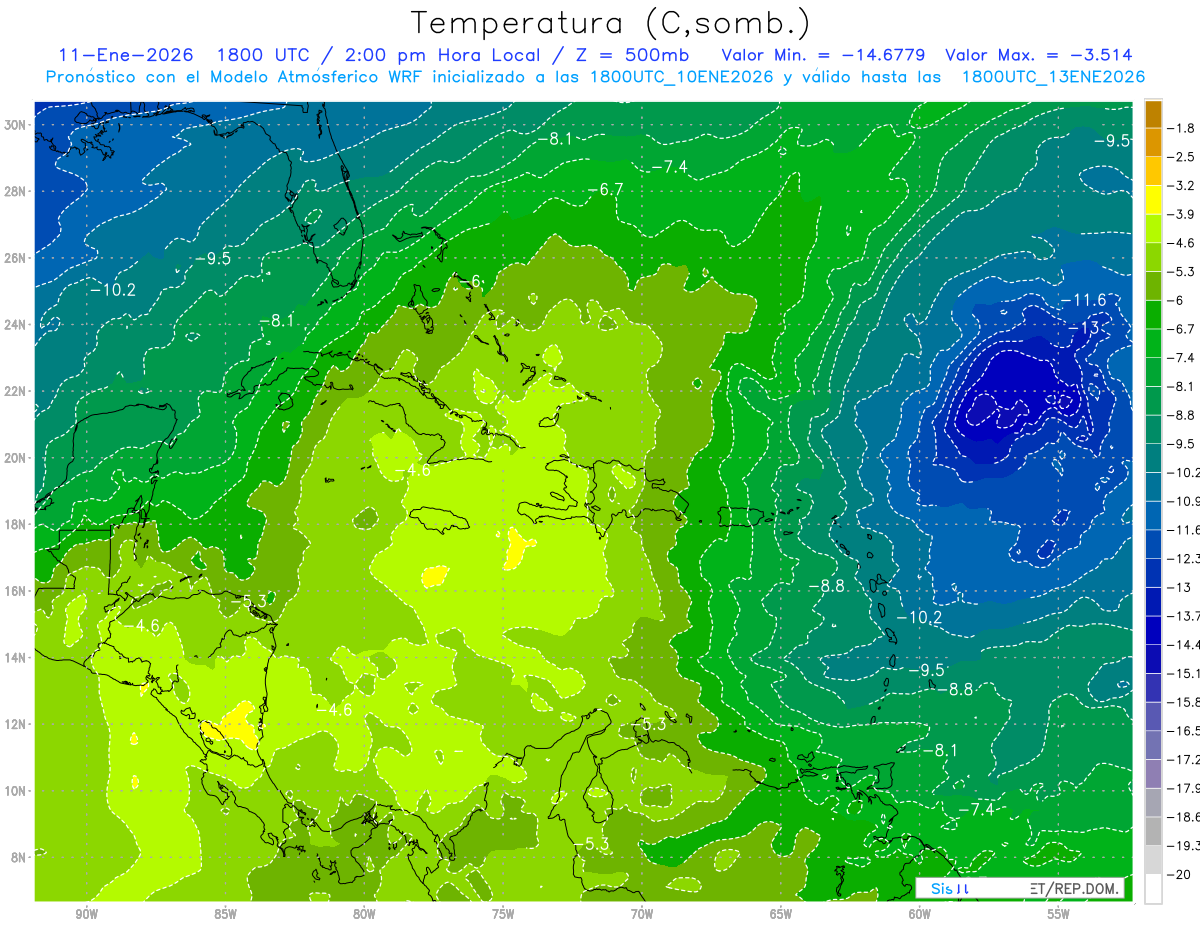Click the '30N' latitude axis label
This screenshot has width=1200, height=927.
point(15,125)
